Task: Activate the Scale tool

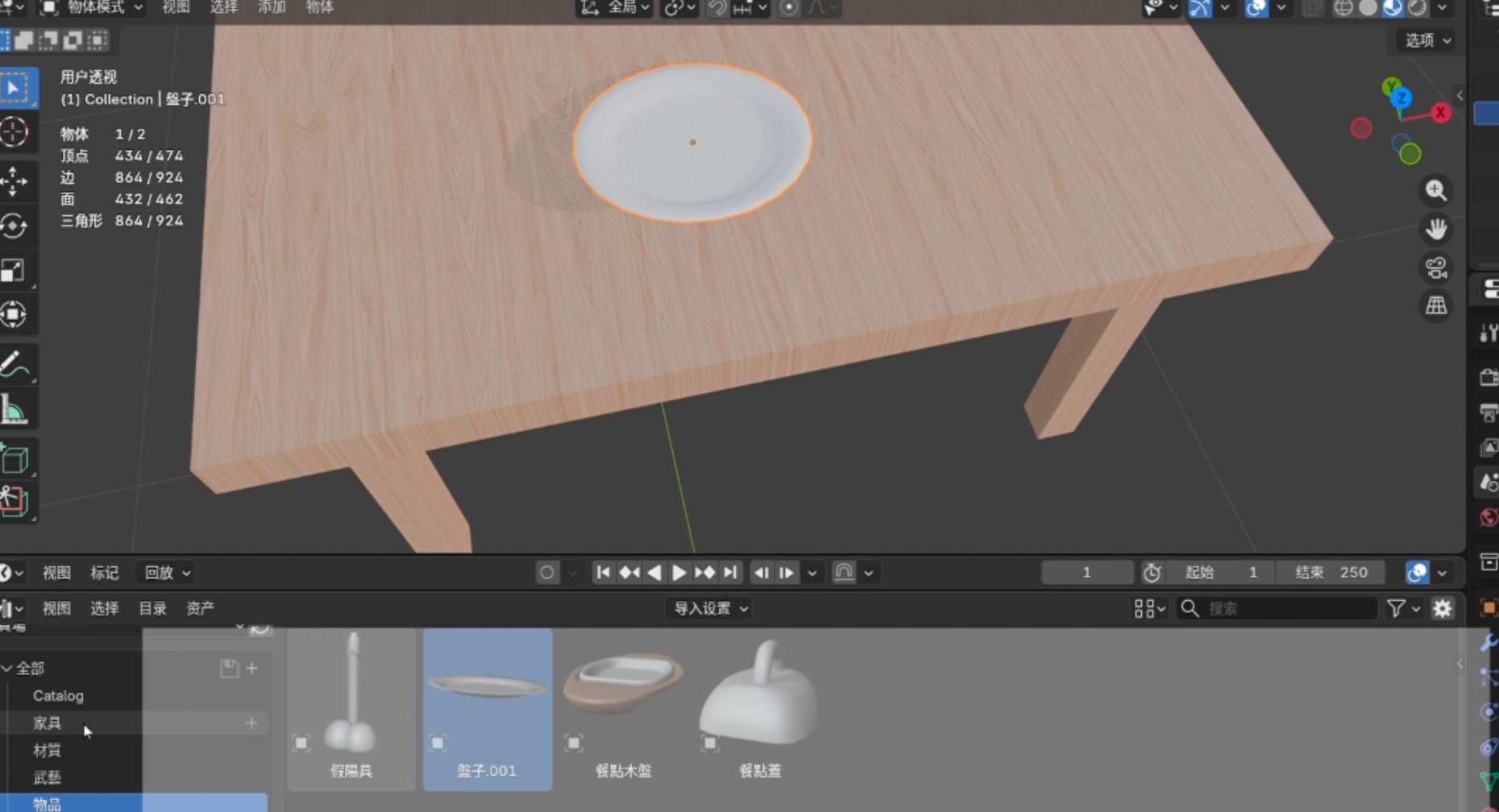Action: 15,271
